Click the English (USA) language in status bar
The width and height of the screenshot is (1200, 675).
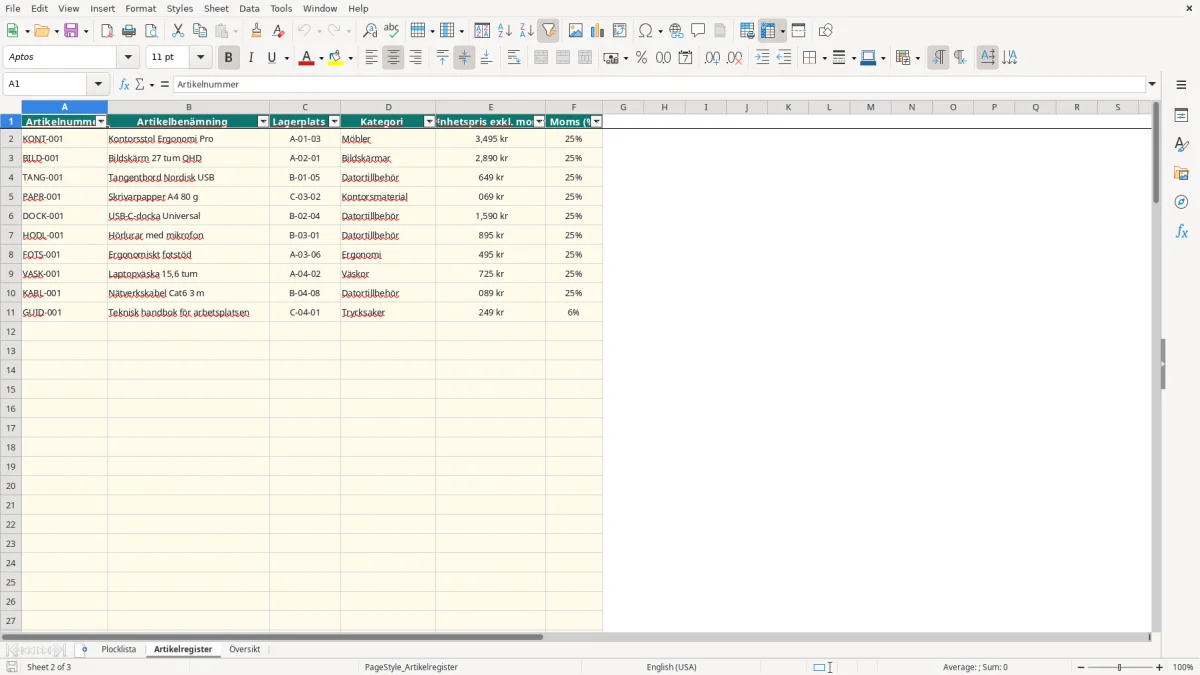coord(672,667)
